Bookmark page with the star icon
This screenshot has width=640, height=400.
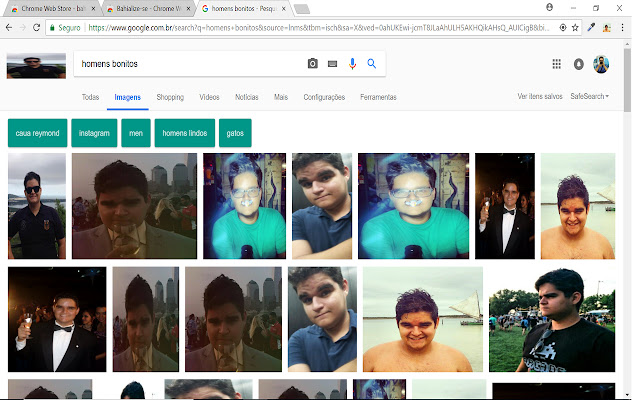pyautogui.click(x=576, y=27)
